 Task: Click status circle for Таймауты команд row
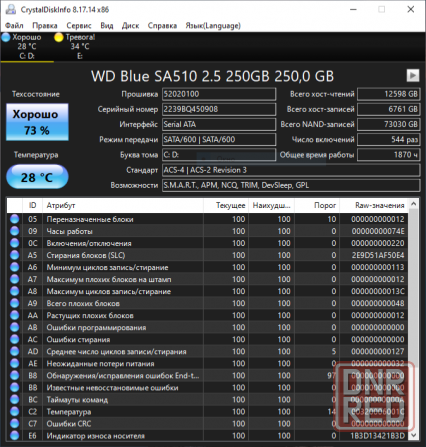coord(14,399)
